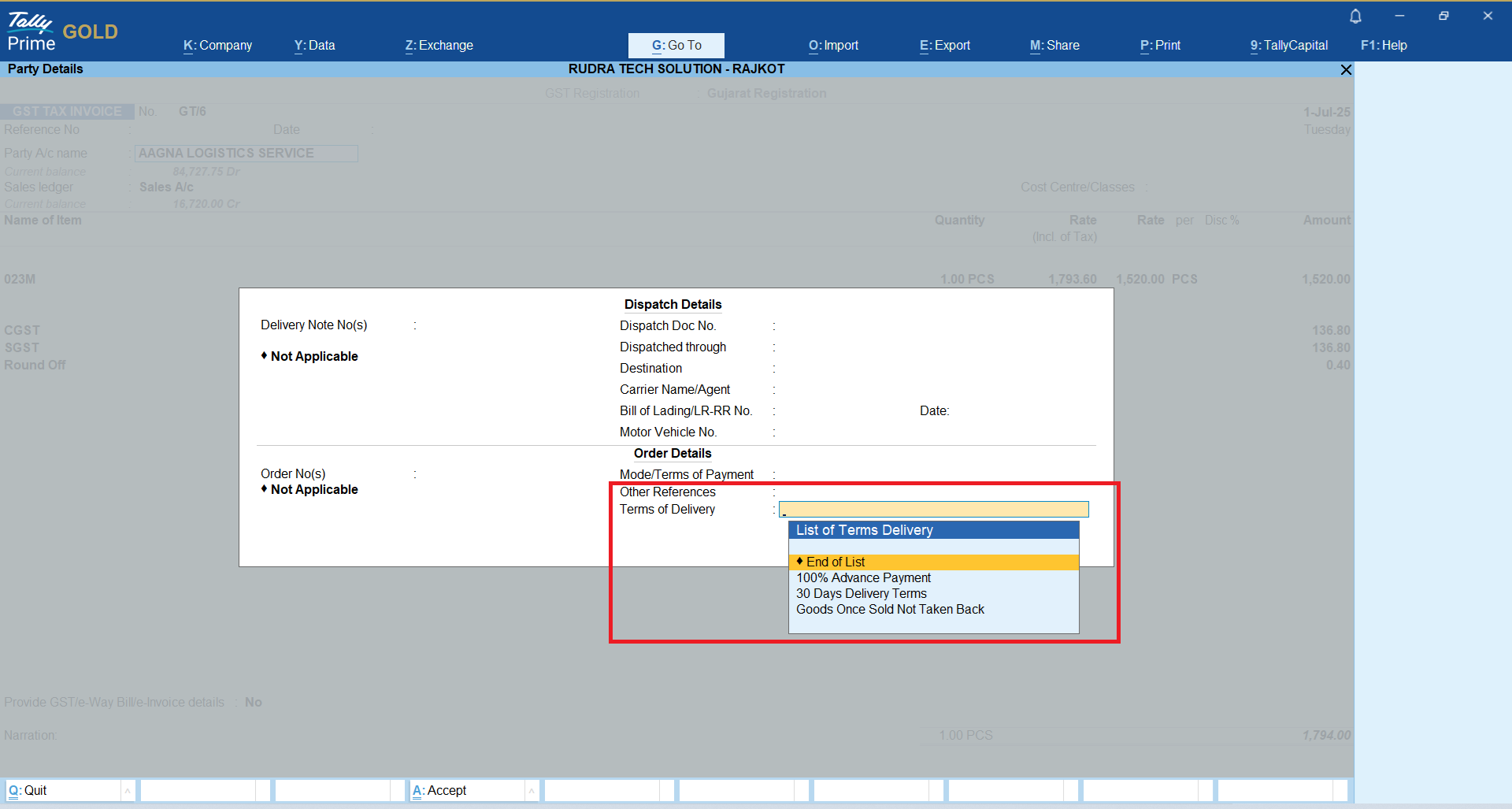
Task: Open the Print menu
Action: (x=1160, y=46)
